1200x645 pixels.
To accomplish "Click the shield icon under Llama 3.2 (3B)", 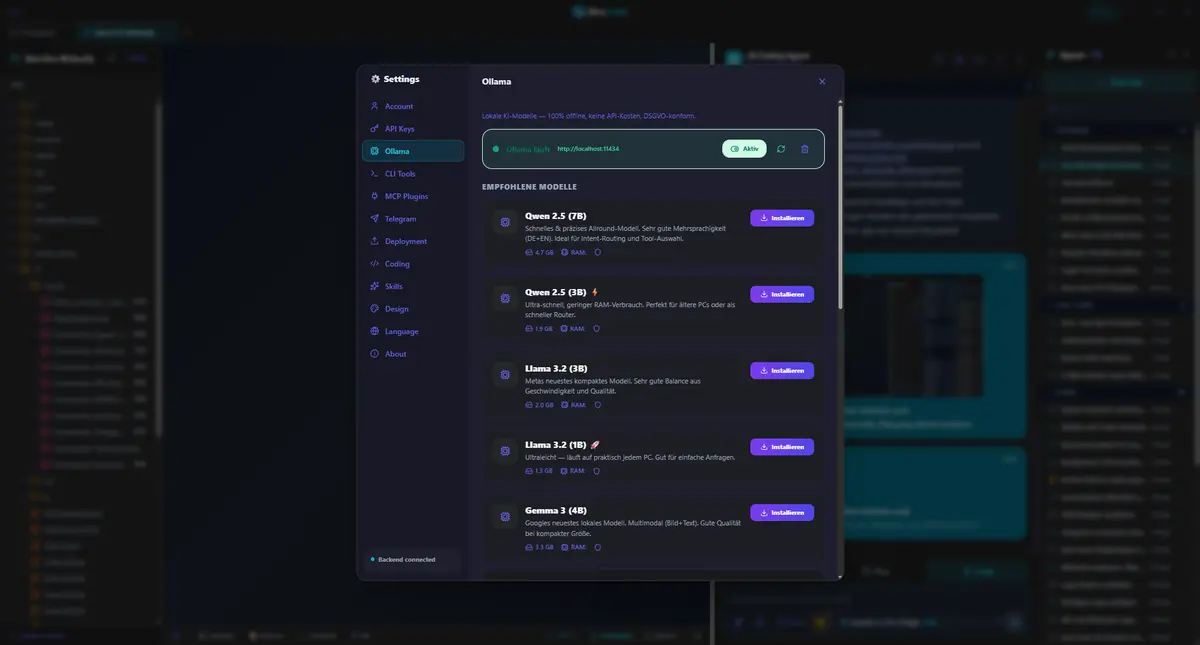I will 597,405.
